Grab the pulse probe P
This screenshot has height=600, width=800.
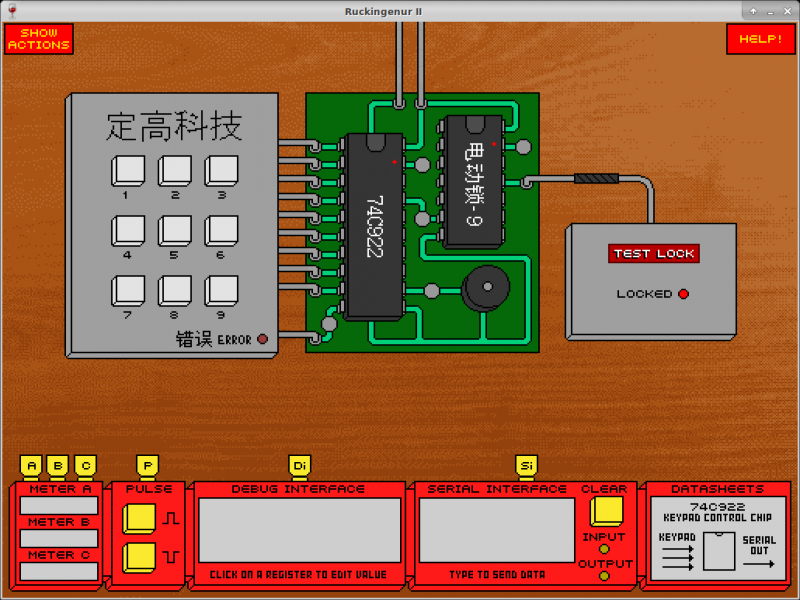[148, 466]
